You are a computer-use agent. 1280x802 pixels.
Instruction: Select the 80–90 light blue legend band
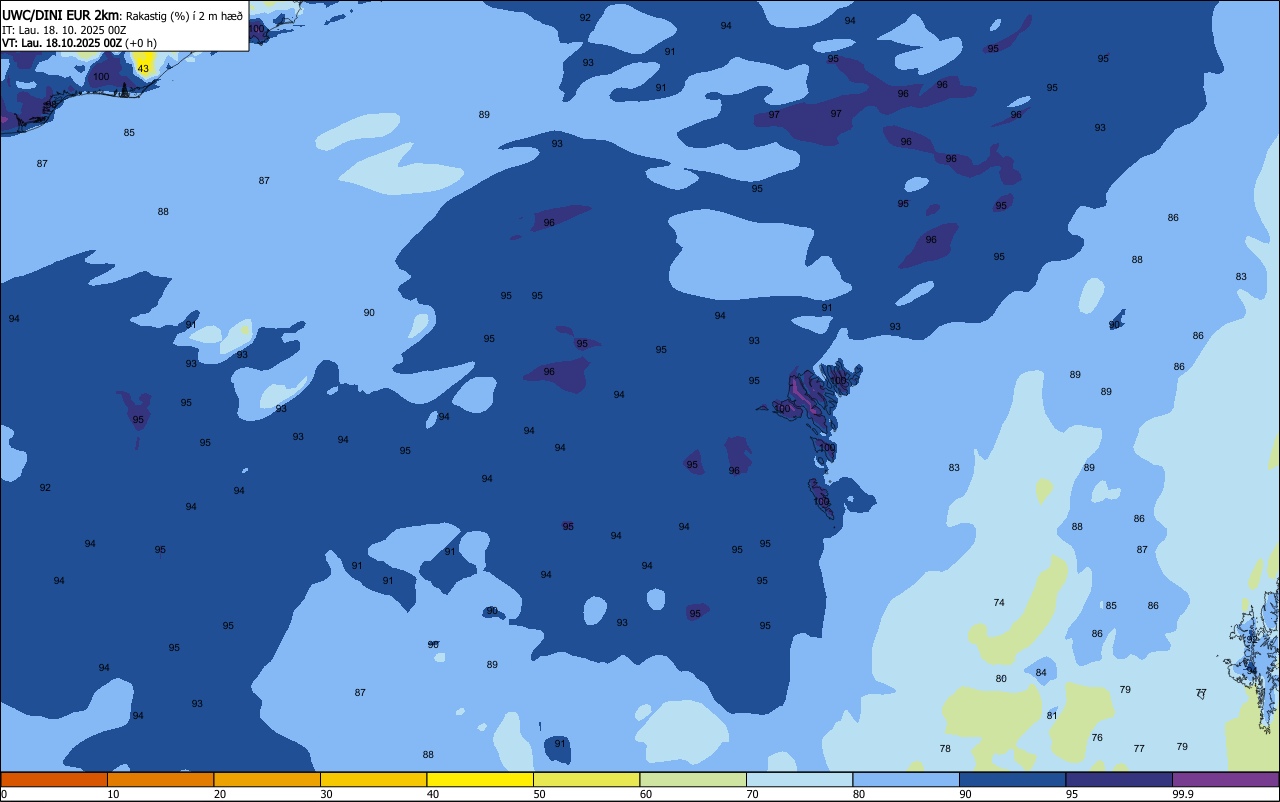point(906,779)
